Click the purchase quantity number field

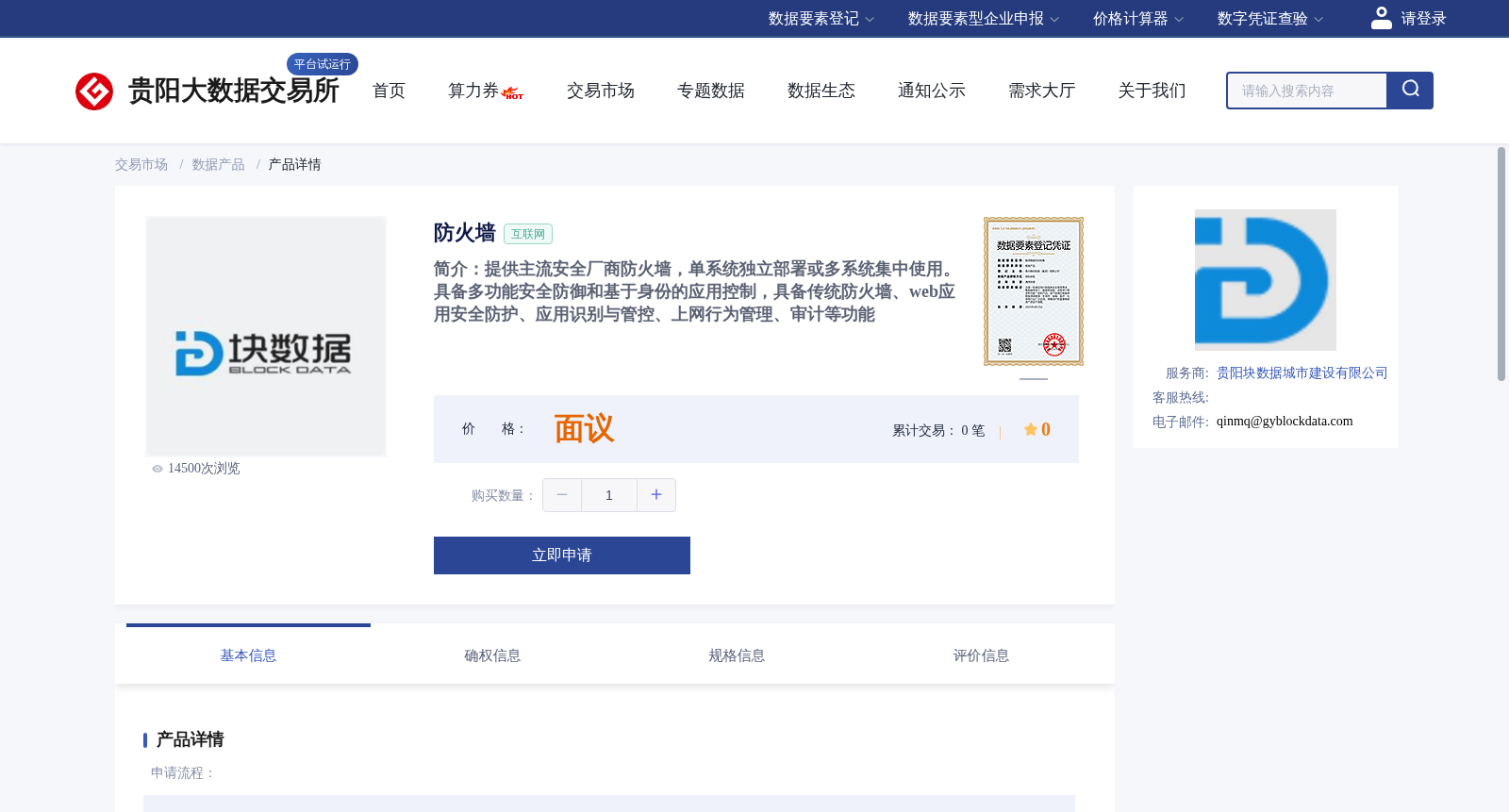(609, 495)
